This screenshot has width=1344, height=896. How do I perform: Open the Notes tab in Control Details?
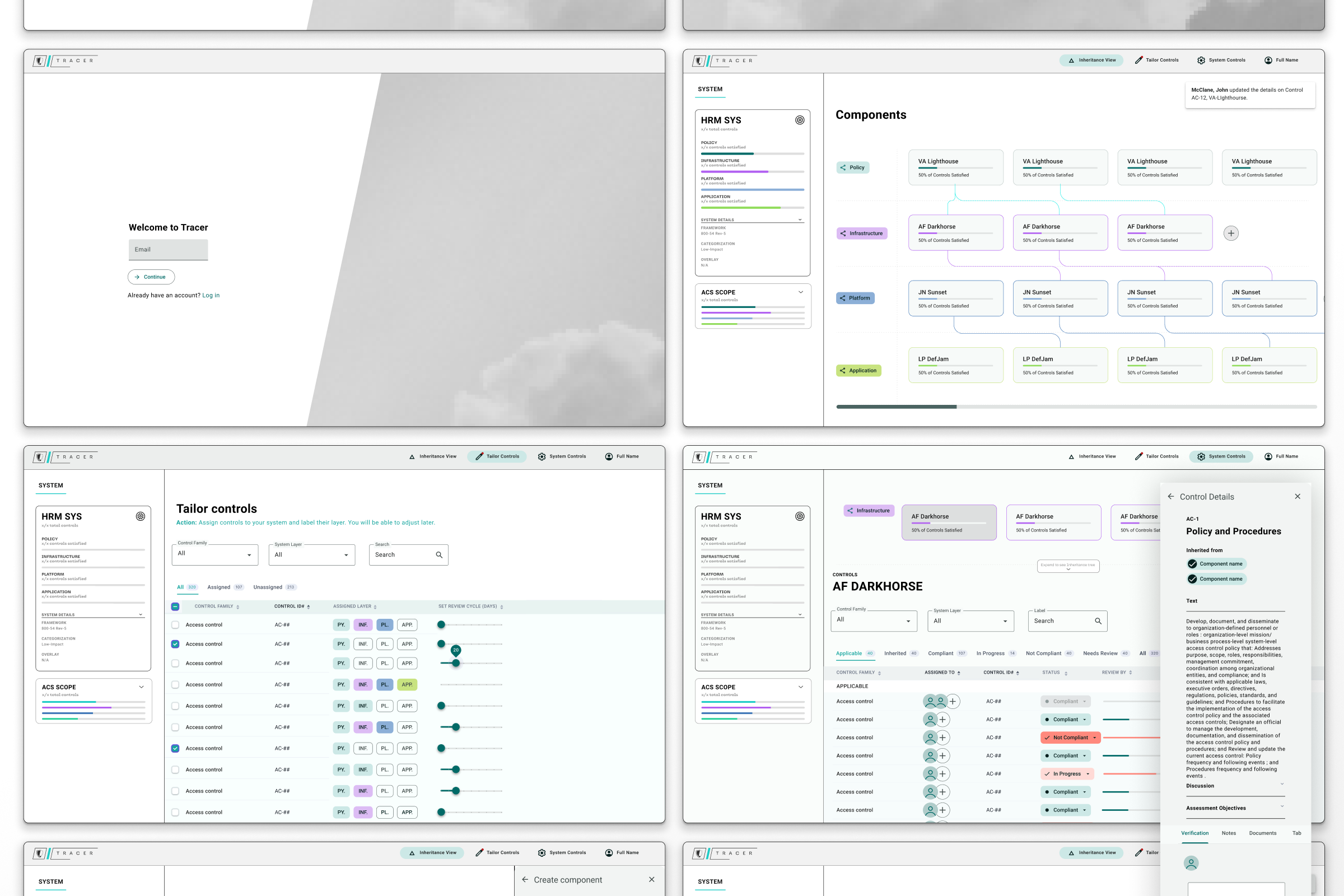tap(1229, 833)
